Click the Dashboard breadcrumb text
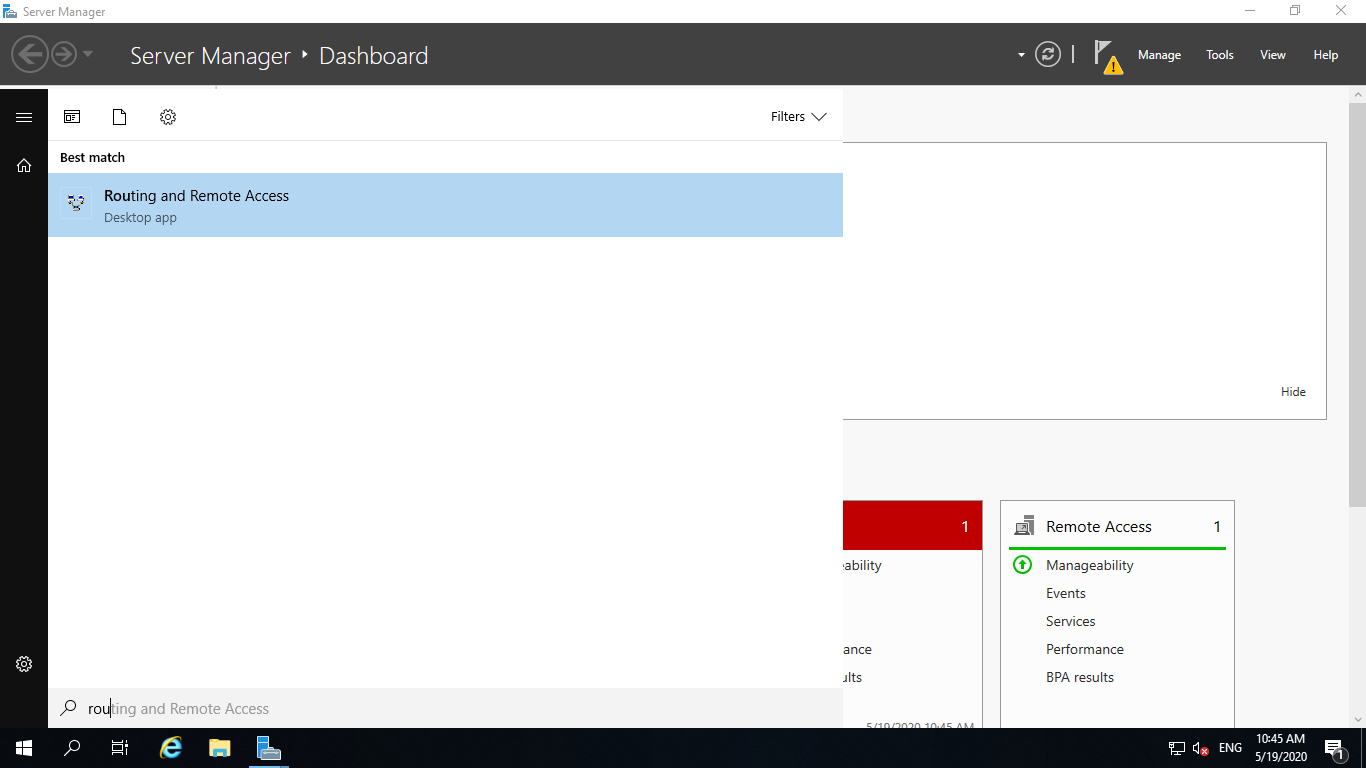The width and height of the screenshot is (1366, 768). (374, 56)
